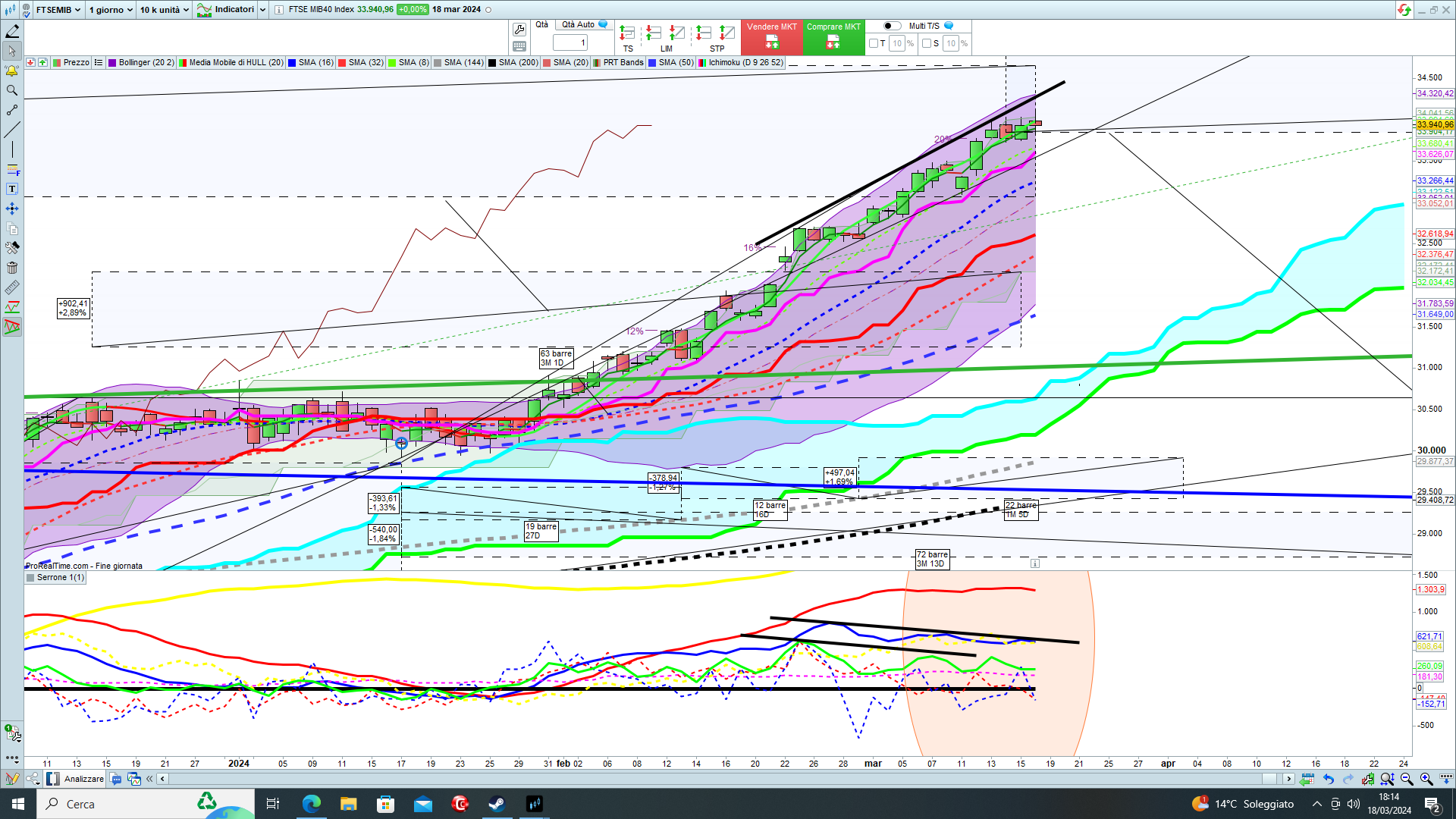This screenshot has height=819, width=1456.
Task: Open the 1 giorno timeframe dropdown
Action: click(111, 10)
